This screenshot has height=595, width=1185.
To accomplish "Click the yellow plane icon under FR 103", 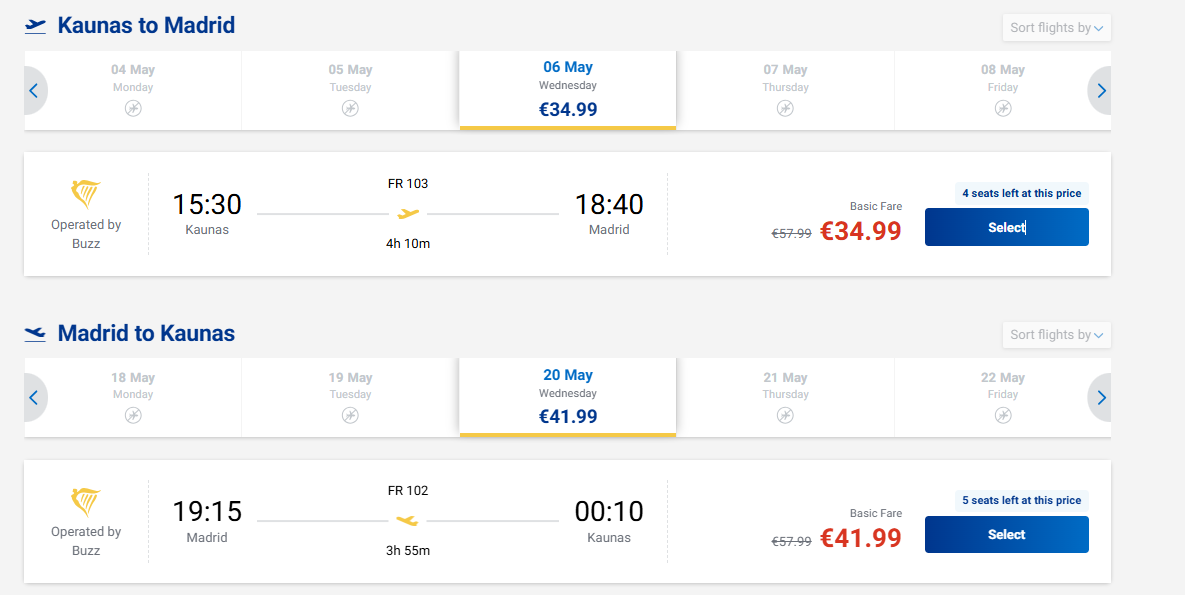I will coord(408,213).
